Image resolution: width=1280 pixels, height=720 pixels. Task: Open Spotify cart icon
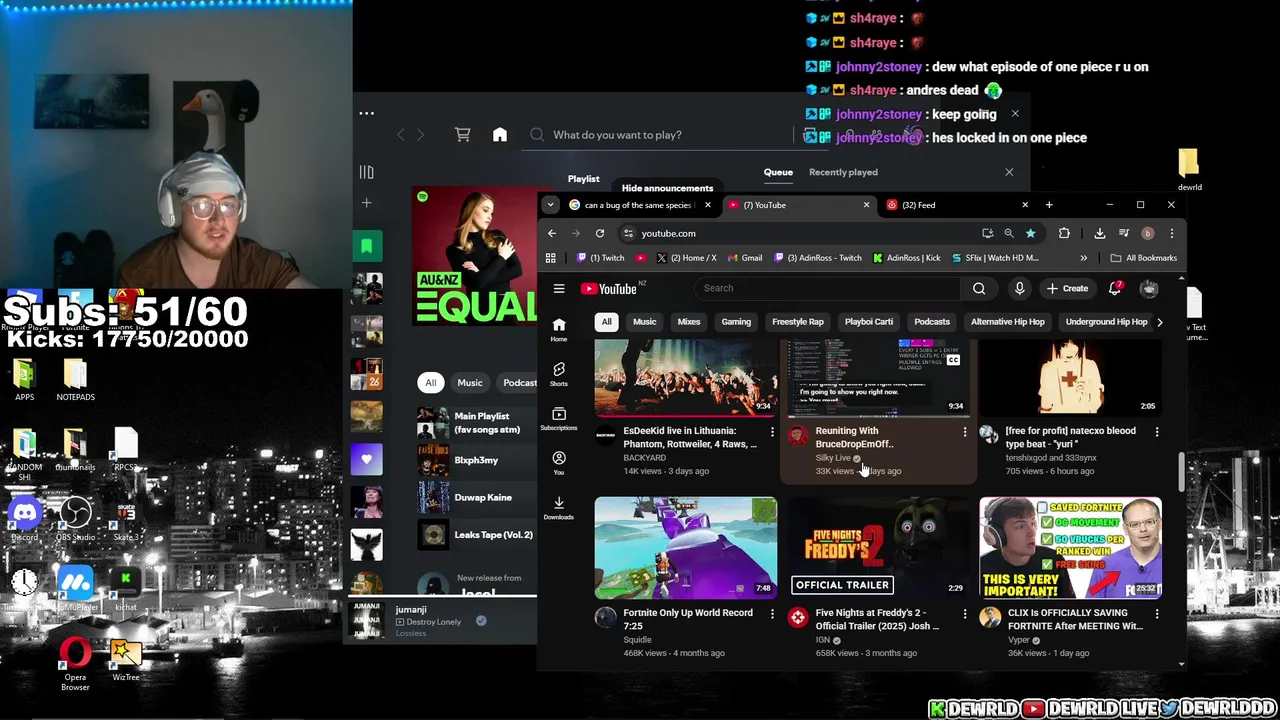(462, 135)
